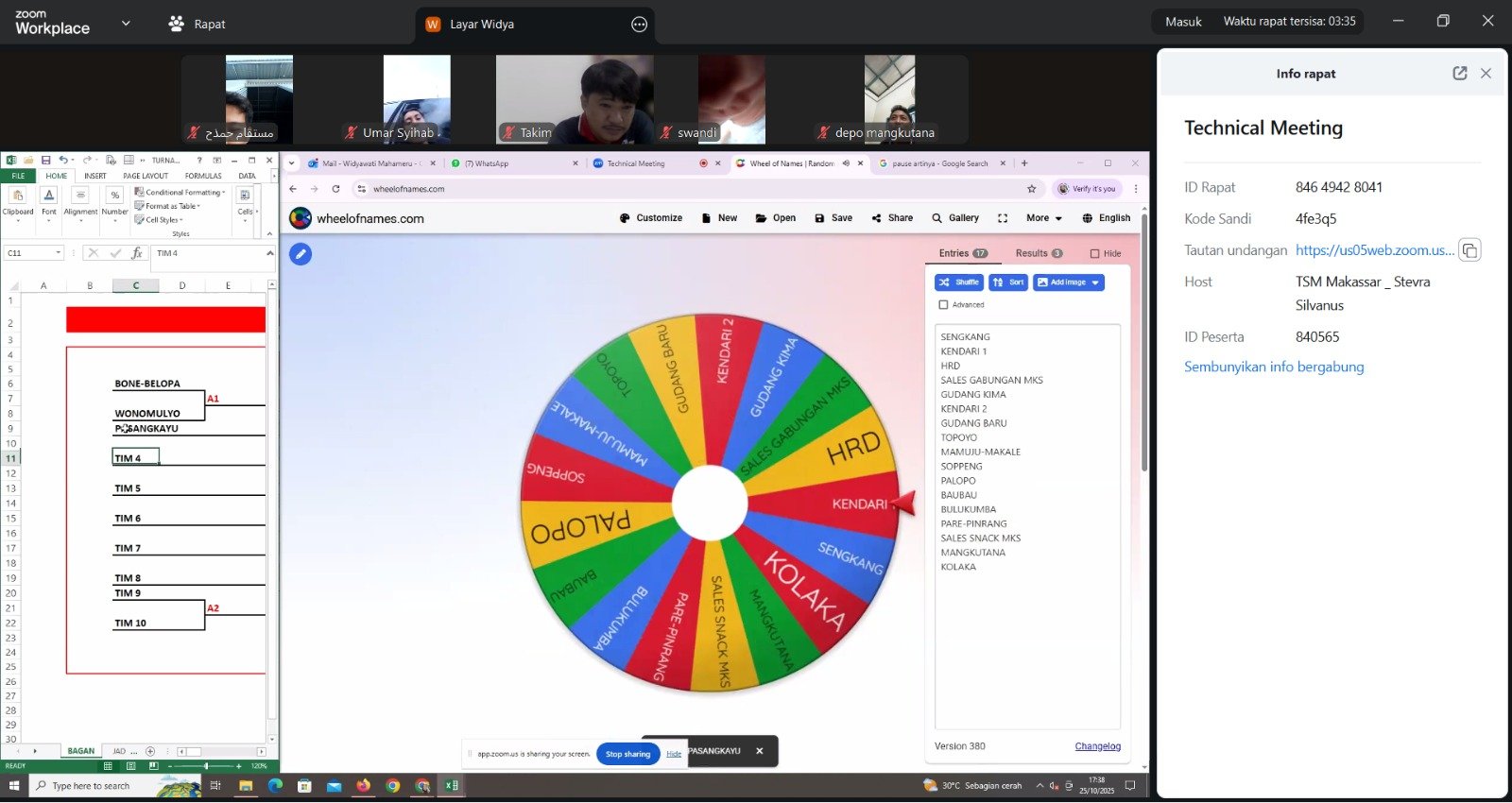The height and width of the screenshot is (803, 1512).
Task: Click the Excel undo arrow
Action: tap(63, 161)
